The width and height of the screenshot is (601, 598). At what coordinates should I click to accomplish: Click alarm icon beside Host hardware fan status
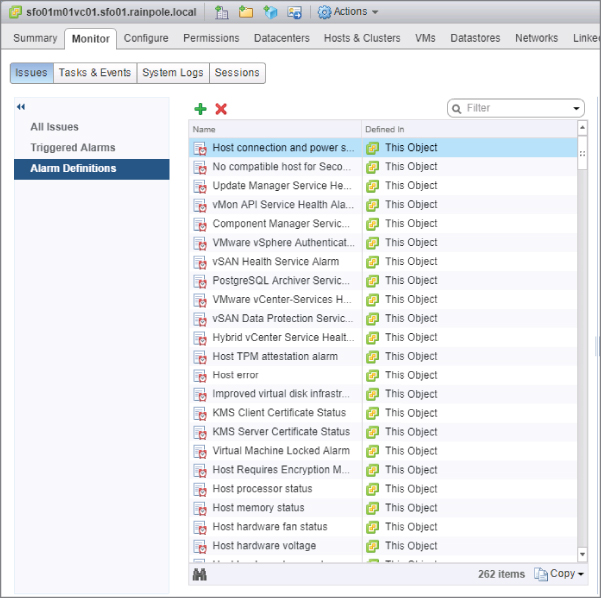(x=200, y=527)
